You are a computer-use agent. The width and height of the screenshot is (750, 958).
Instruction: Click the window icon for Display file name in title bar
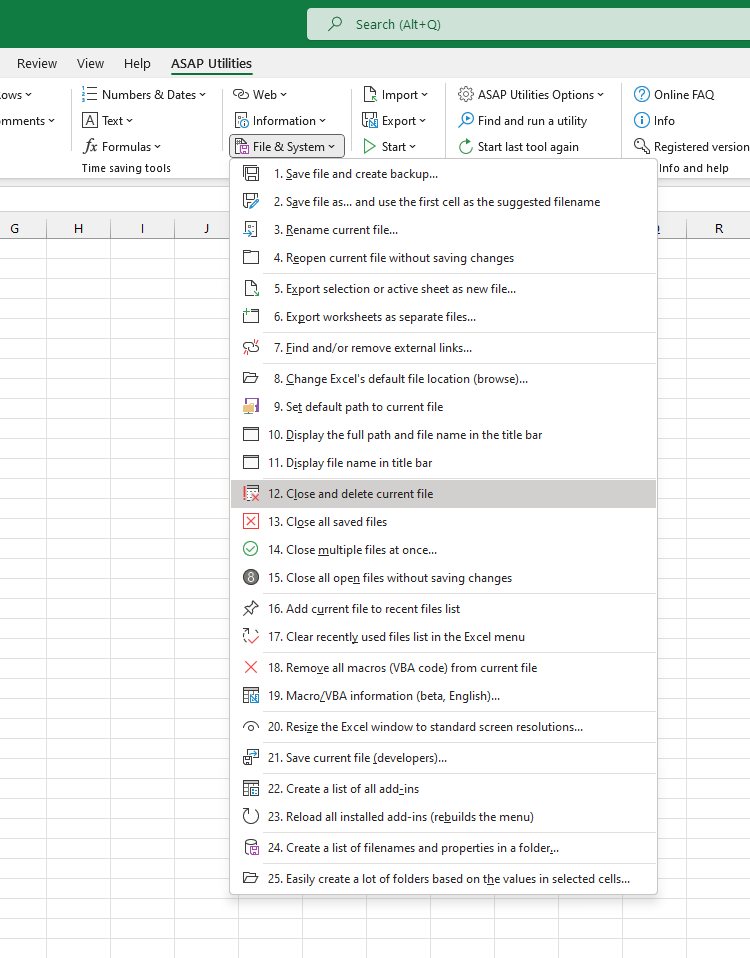click(250, 463)
